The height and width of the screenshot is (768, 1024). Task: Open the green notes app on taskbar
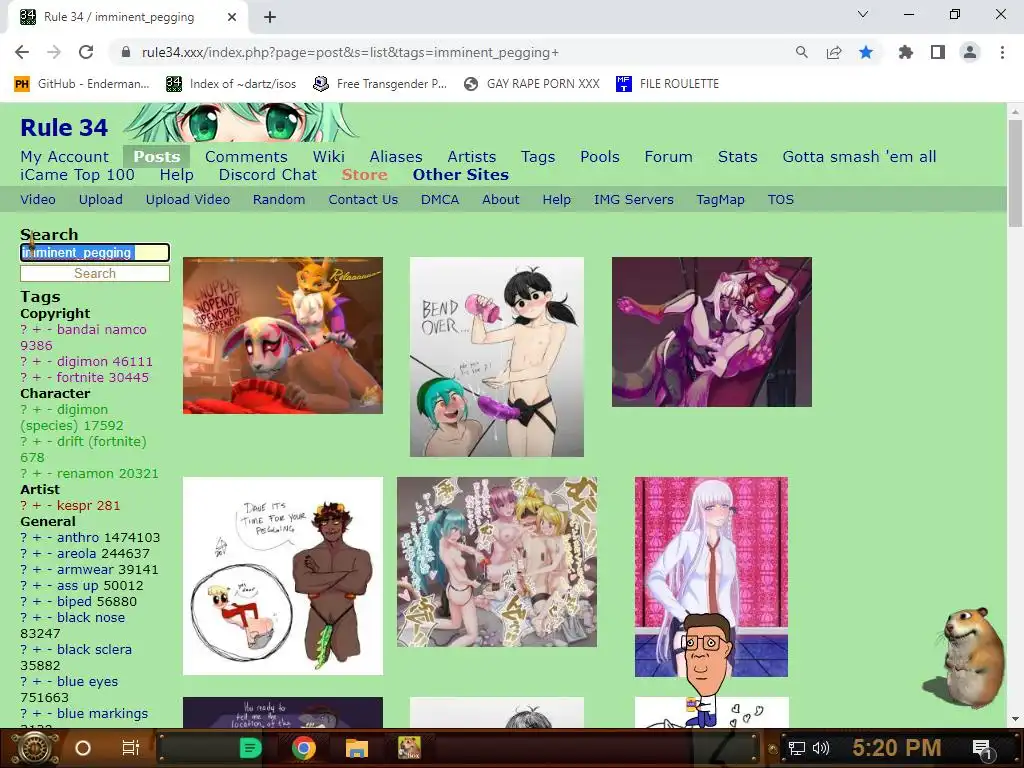[251, 748]
